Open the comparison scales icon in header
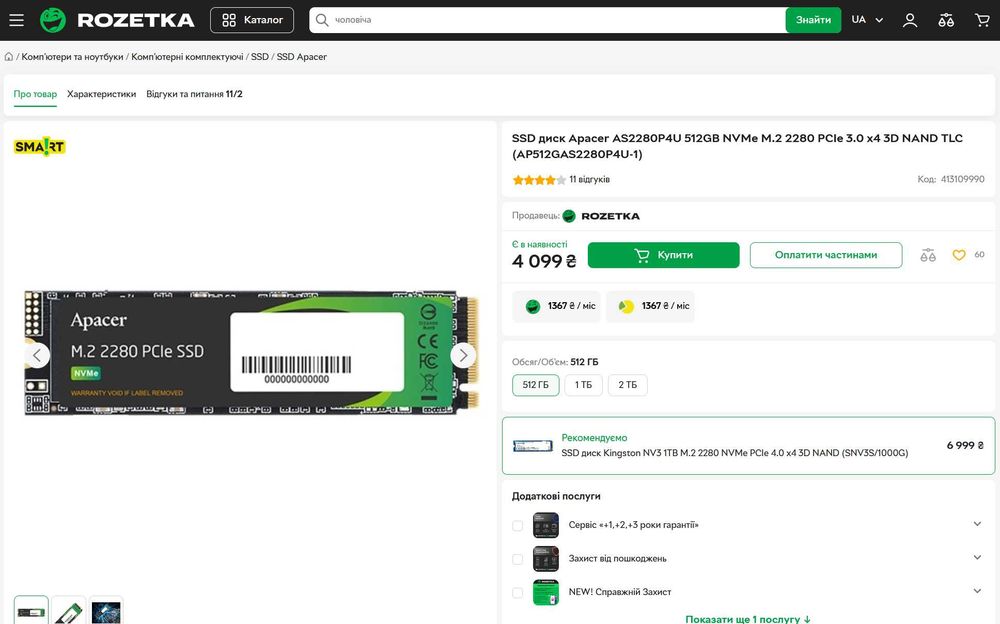The image size is (1000, 624). click(x=946, y=20)
